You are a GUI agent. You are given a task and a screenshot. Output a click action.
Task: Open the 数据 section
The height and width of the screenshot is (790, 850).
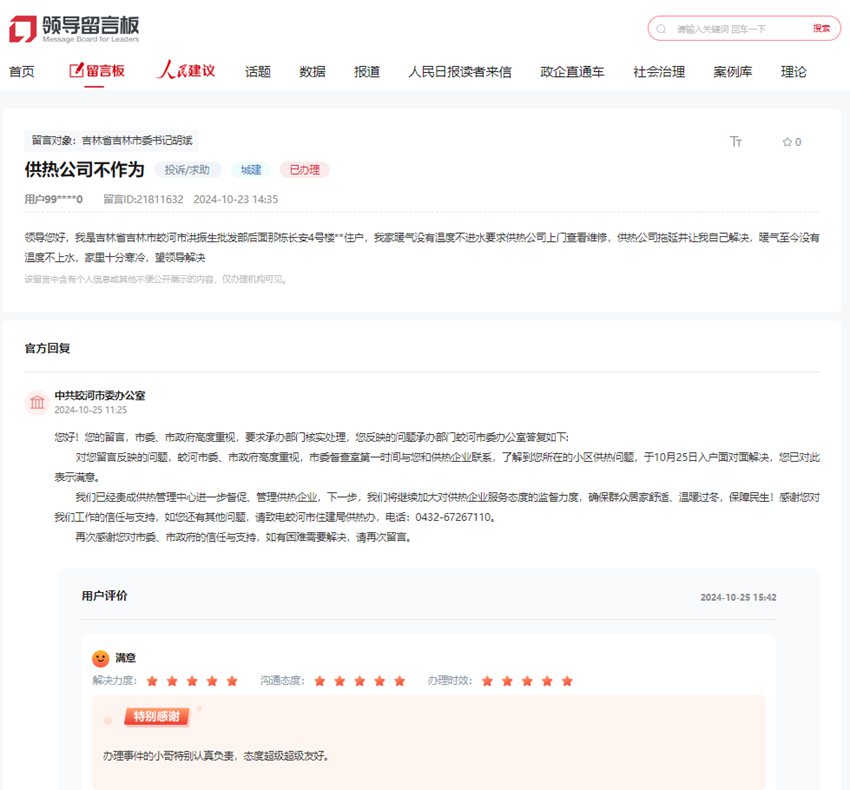310,71
